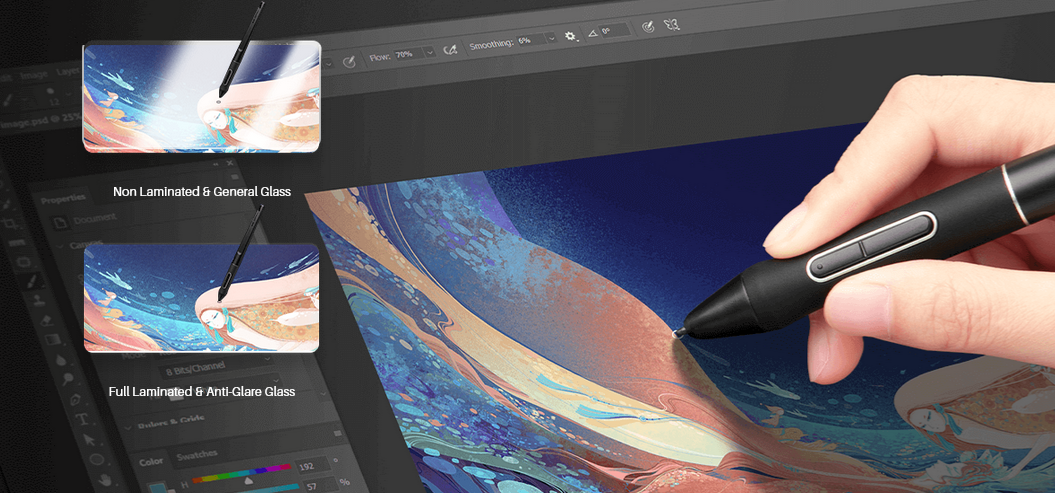Screen dimensions: 1055x493
Task: Click the 'Flow:' label
Action: (x=379, y=58)
